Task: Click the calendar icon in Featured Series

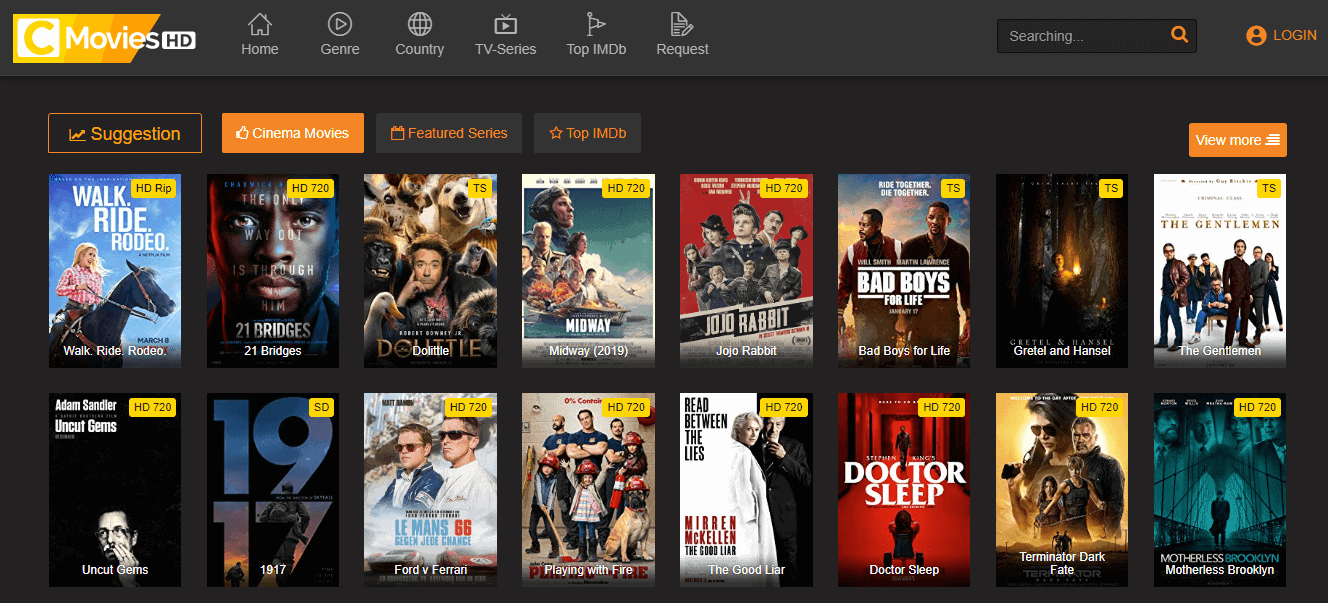Action: coord(397,132)
